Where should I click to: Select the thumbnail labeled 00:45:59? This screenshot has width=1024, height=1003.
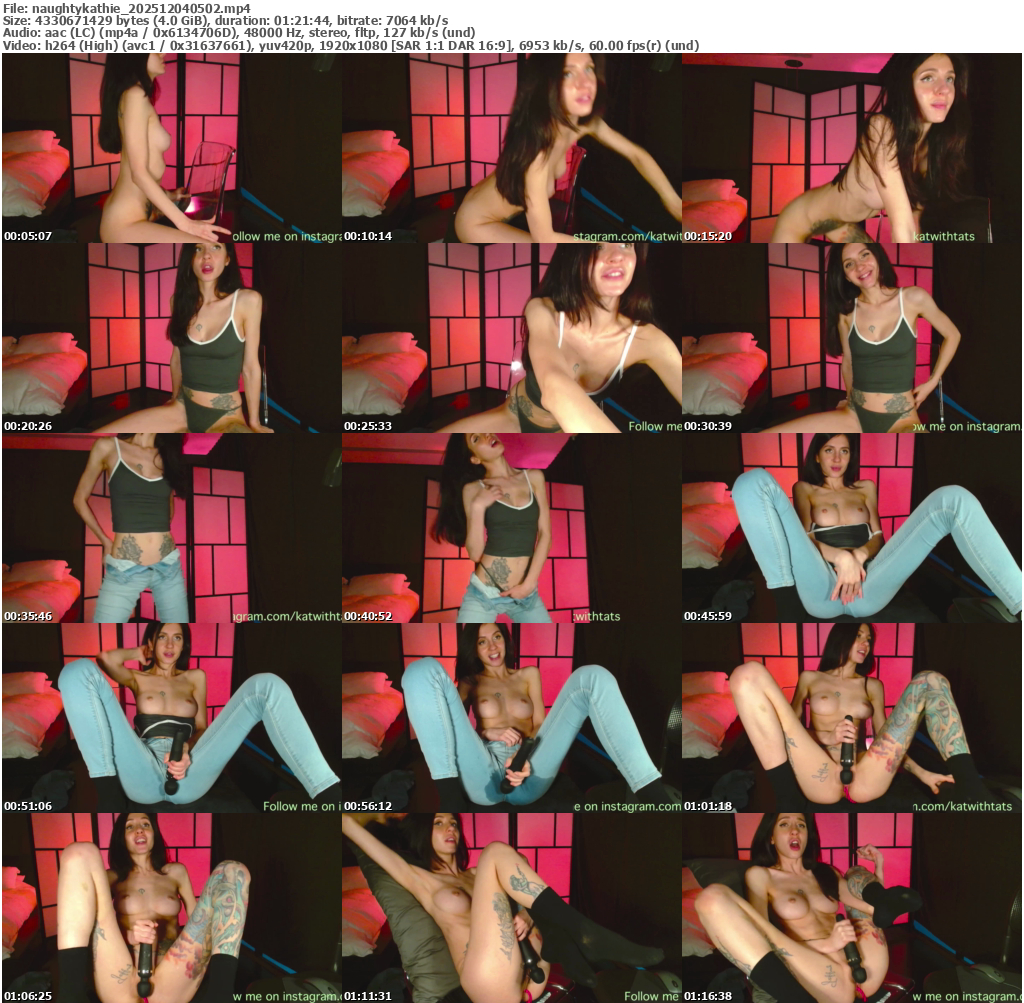coord(851,528)
